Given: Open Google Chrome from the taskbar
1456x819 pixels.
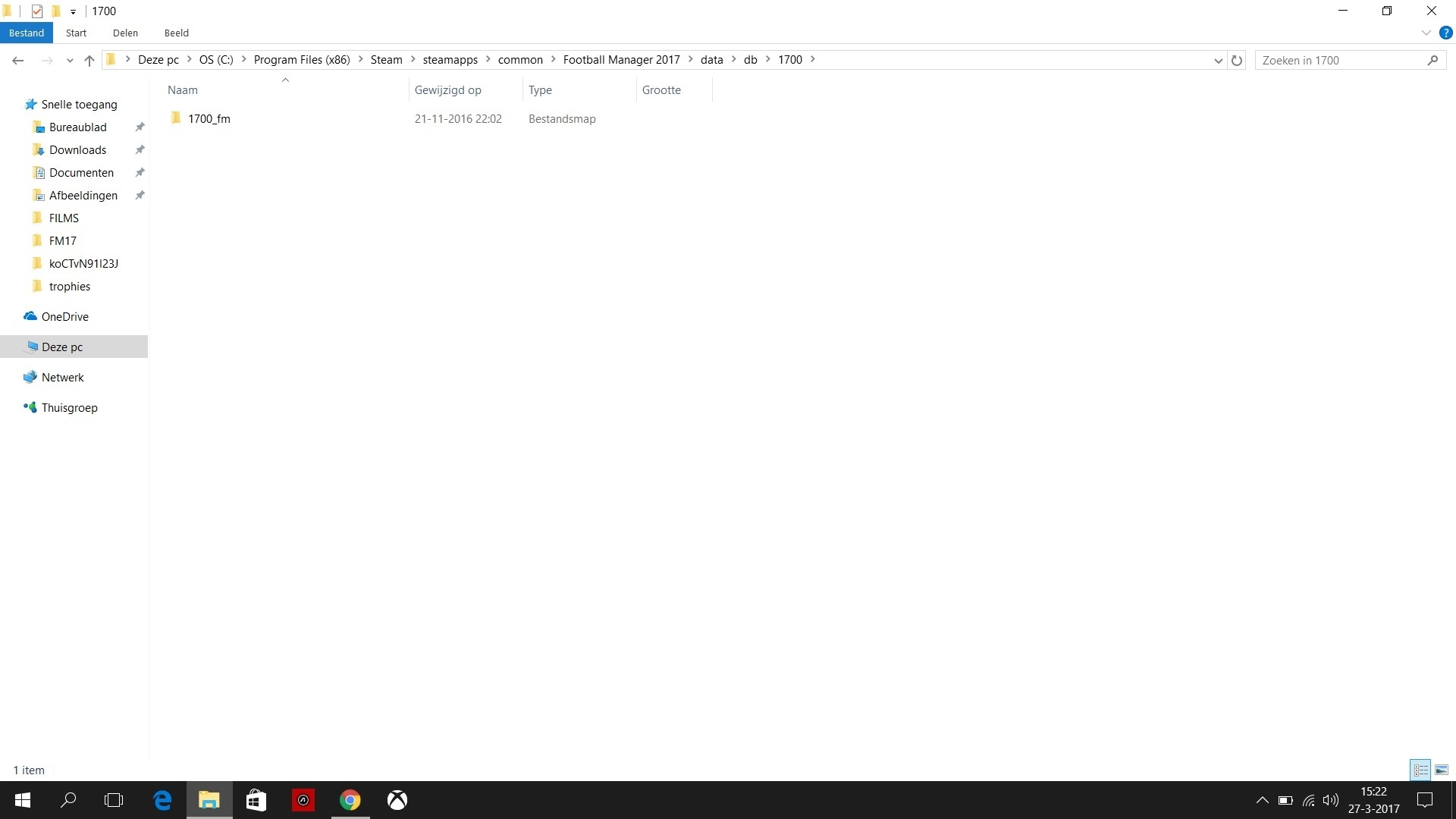Looking at the screenshot, I should click(x=350, y=800).
